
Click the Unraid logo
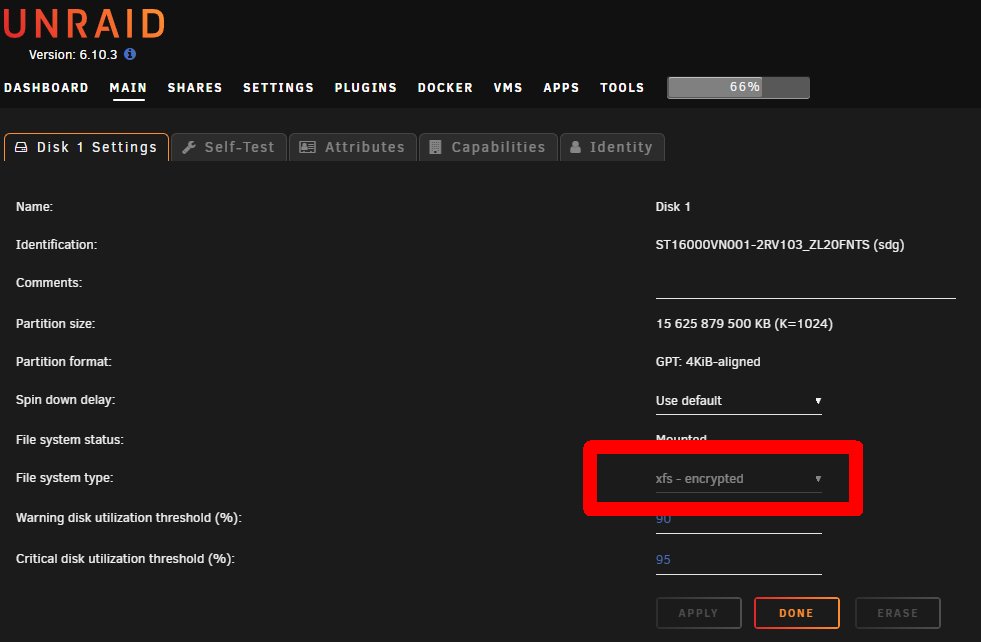pos(84,23)
